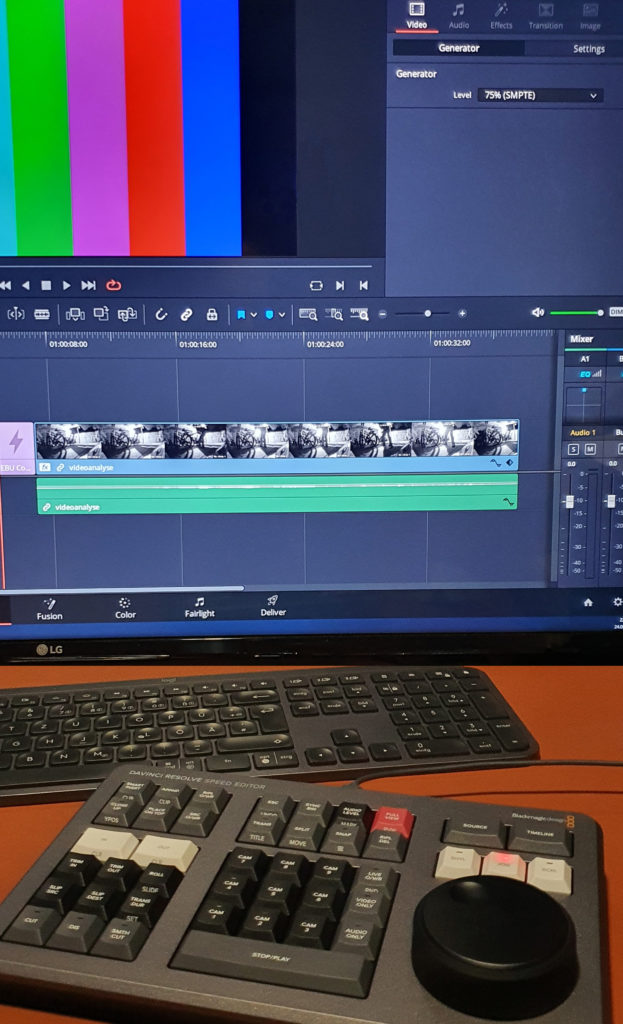The width and height of the screenshot is (623, 1024).
Task: Add a blue marker to timeline
Action: tap(269, 315)
